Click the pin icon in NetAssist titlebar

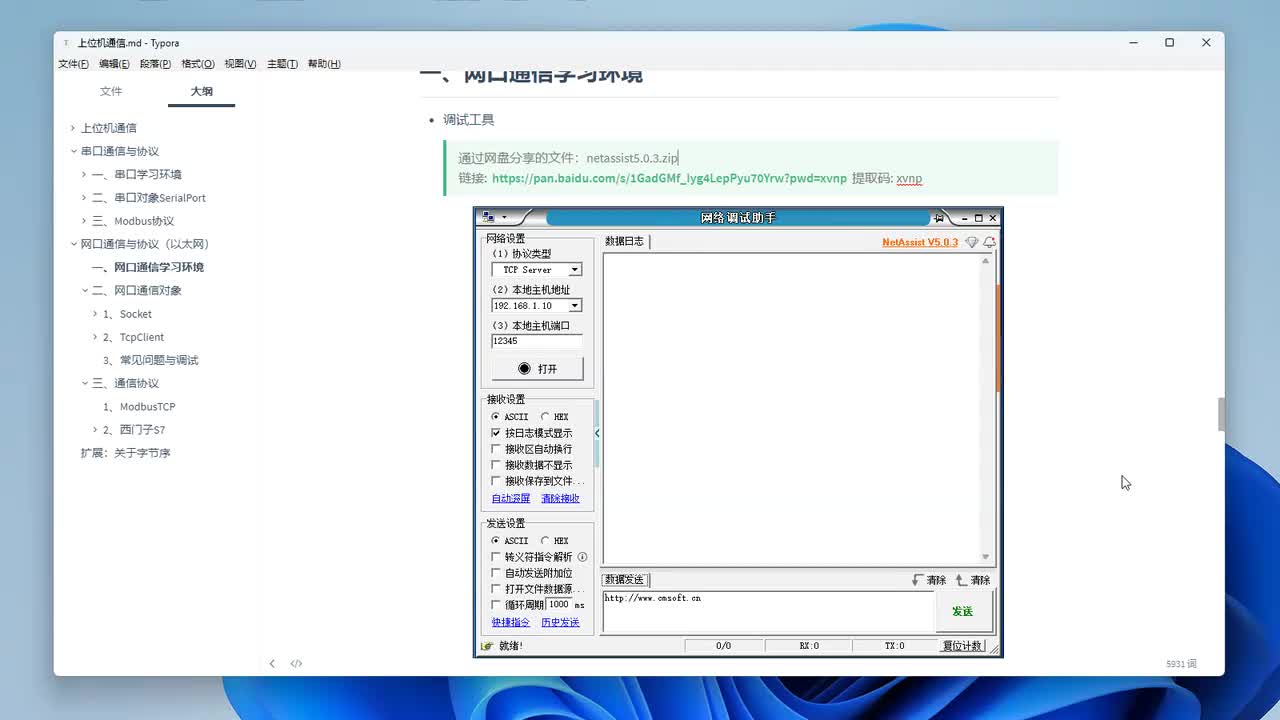(x=939, y=217)
